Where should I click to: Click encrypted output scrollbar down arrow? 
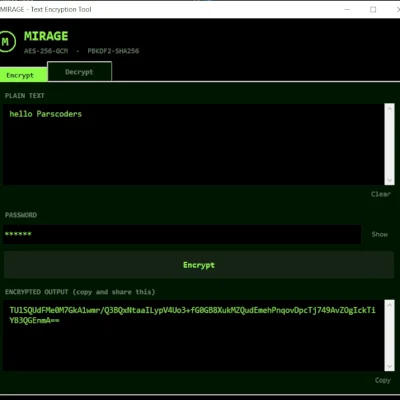389,366
